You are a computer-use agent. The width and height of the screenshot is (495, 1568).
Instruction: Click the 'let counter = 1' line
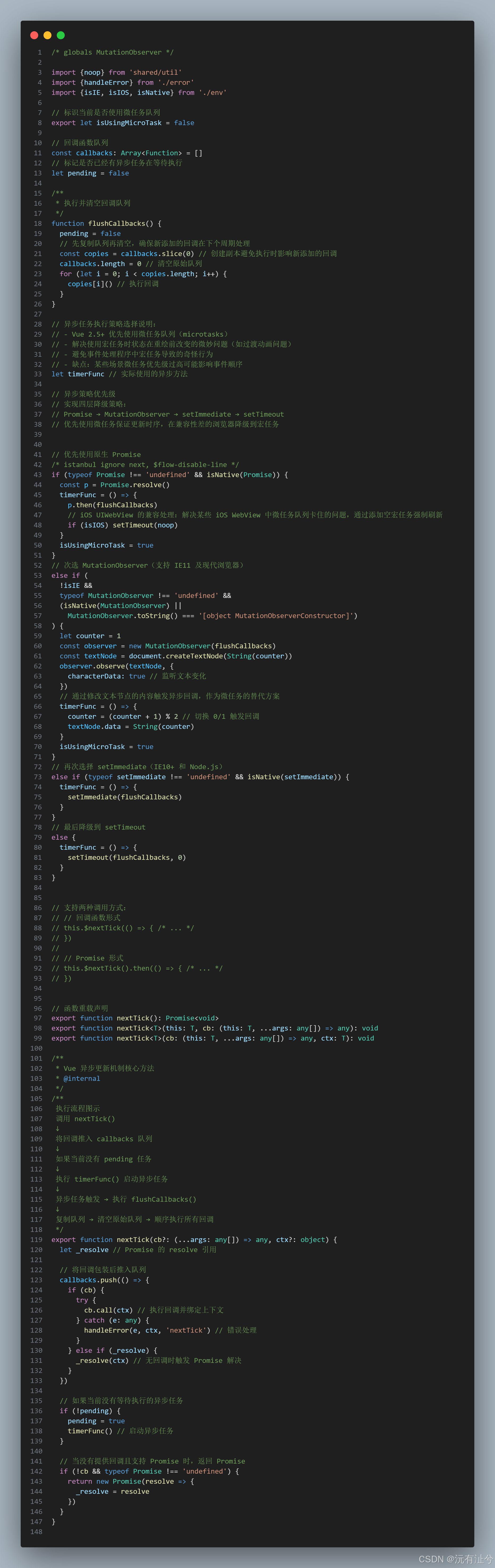pos(90,636)
